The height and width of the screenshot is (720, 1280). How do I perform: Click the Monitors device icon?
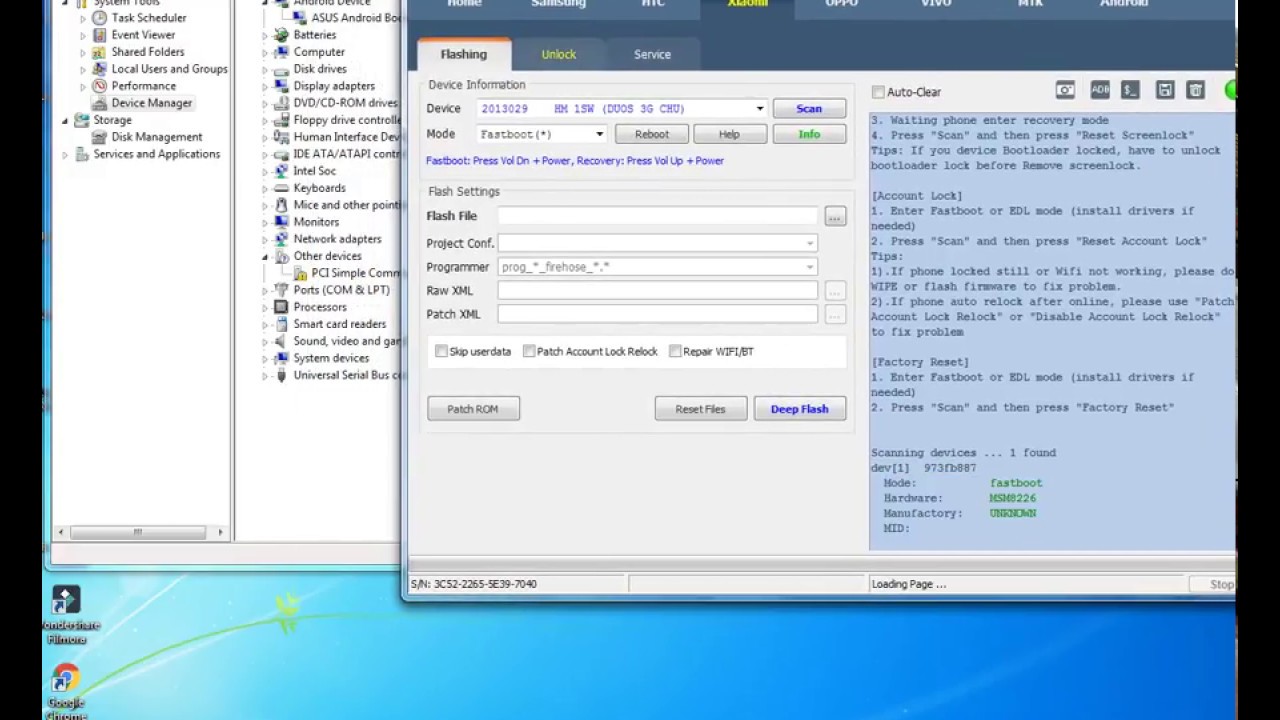[x=281, y=222]
